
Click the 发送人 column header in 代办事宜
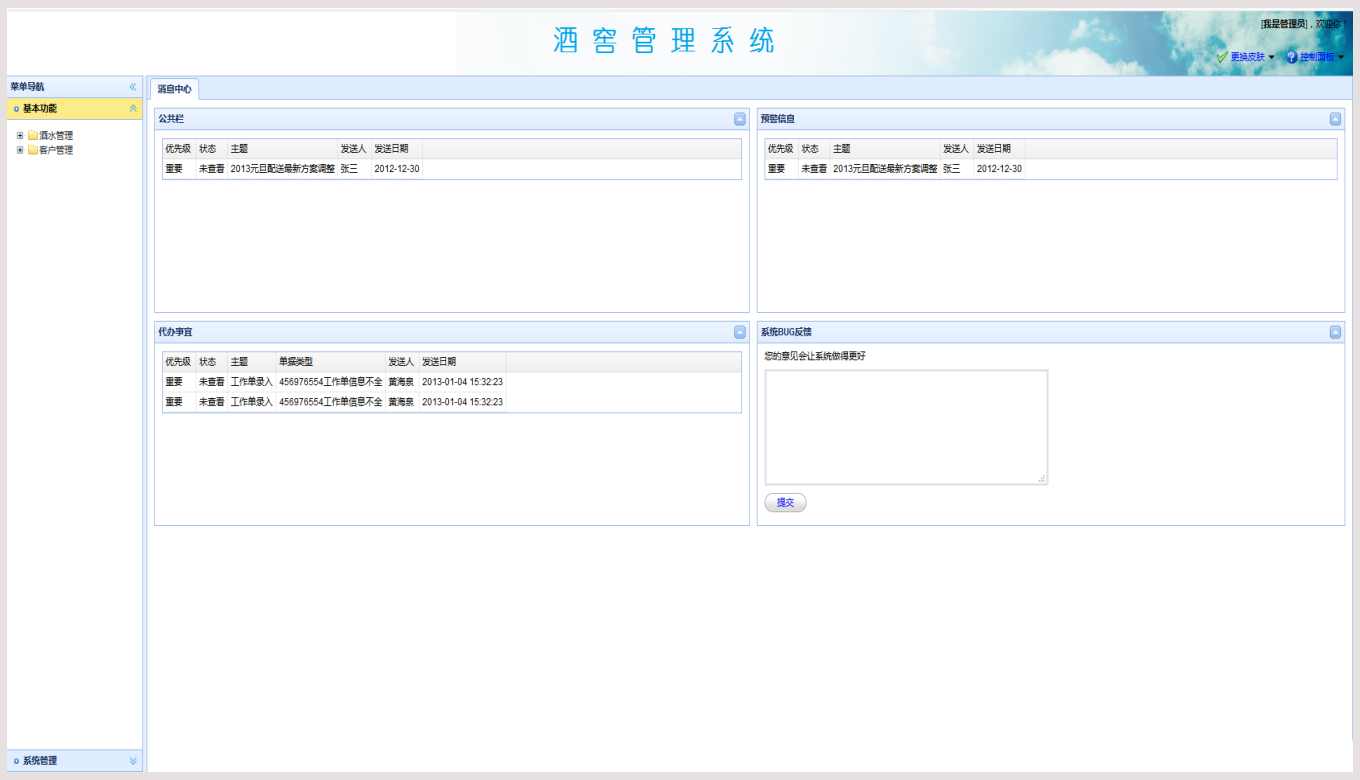pyautogui.click(x=403, y=362)
